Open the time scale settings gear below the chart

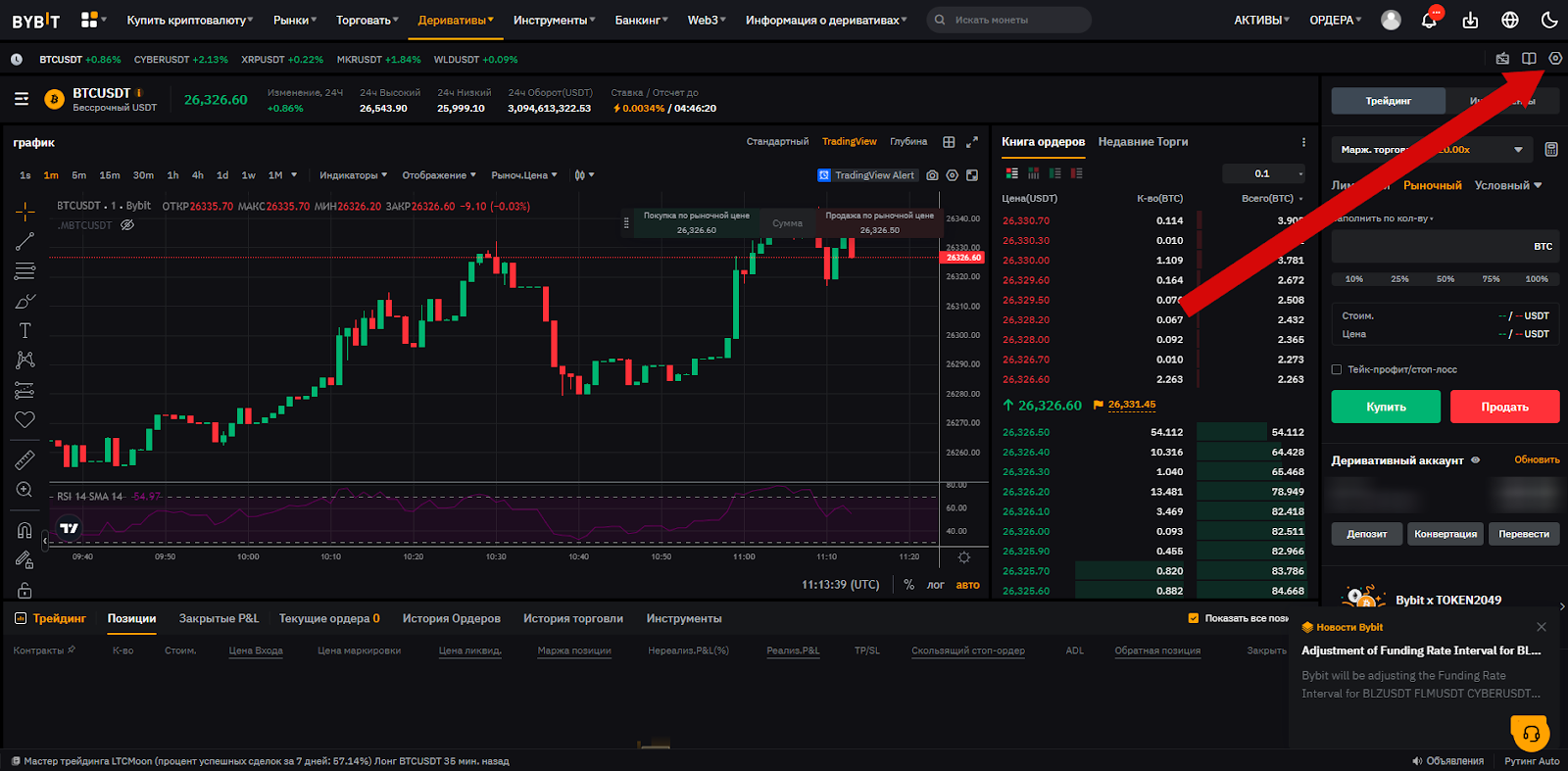[964, 557]
